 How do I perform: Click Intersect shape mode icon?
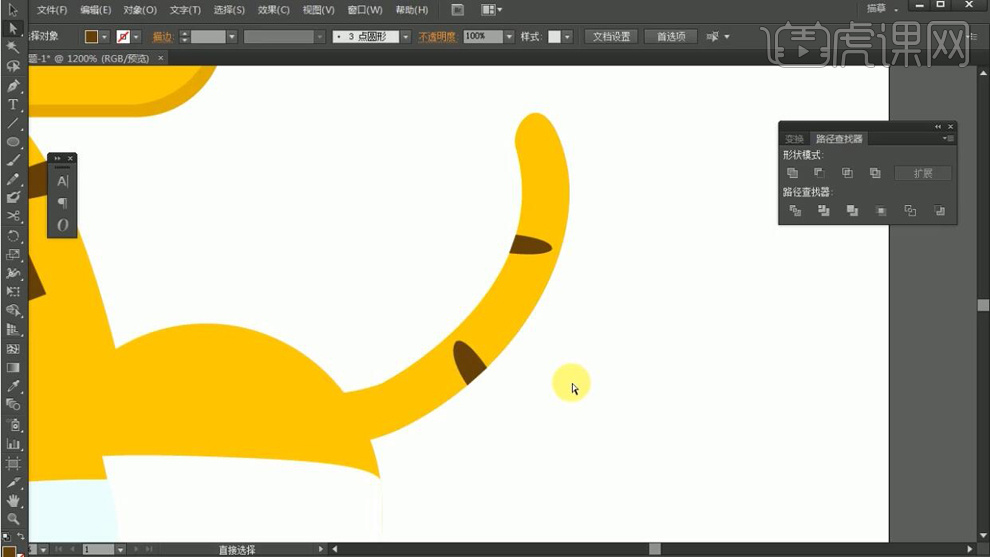coord(847,172)
